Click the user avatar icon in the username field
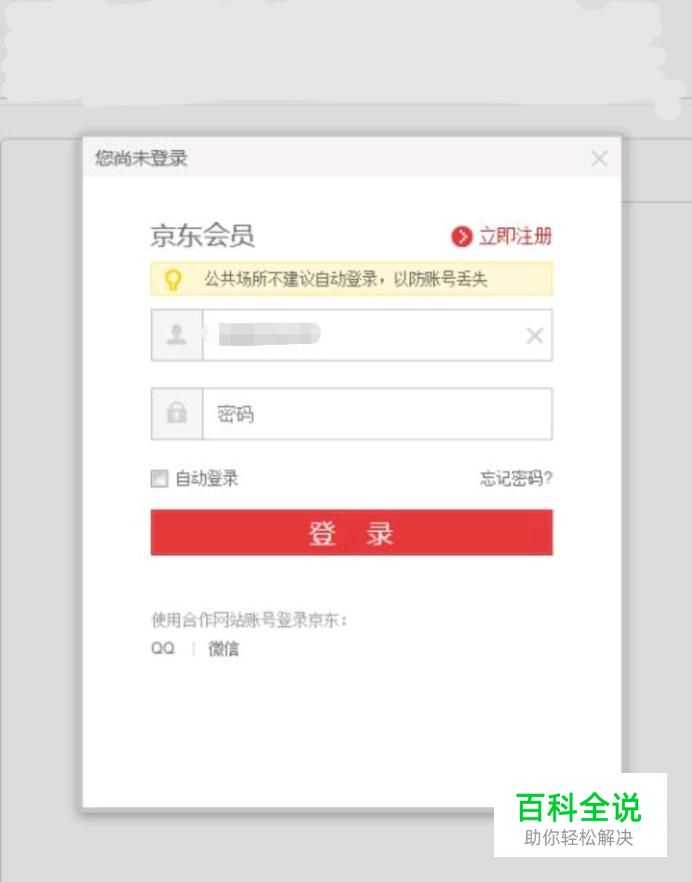Viewport: 692px width, 882px height. pos(177,335)
